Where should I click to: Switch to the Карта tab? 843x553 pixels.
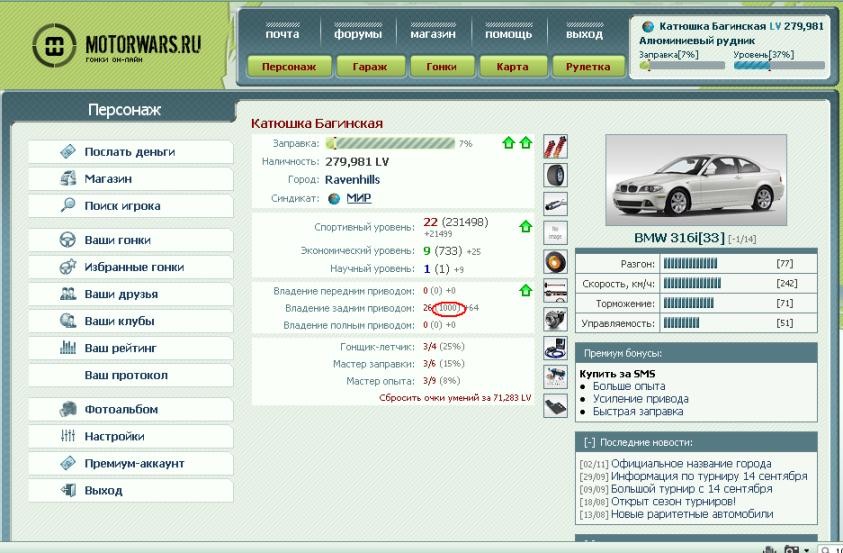coord(513,67)
